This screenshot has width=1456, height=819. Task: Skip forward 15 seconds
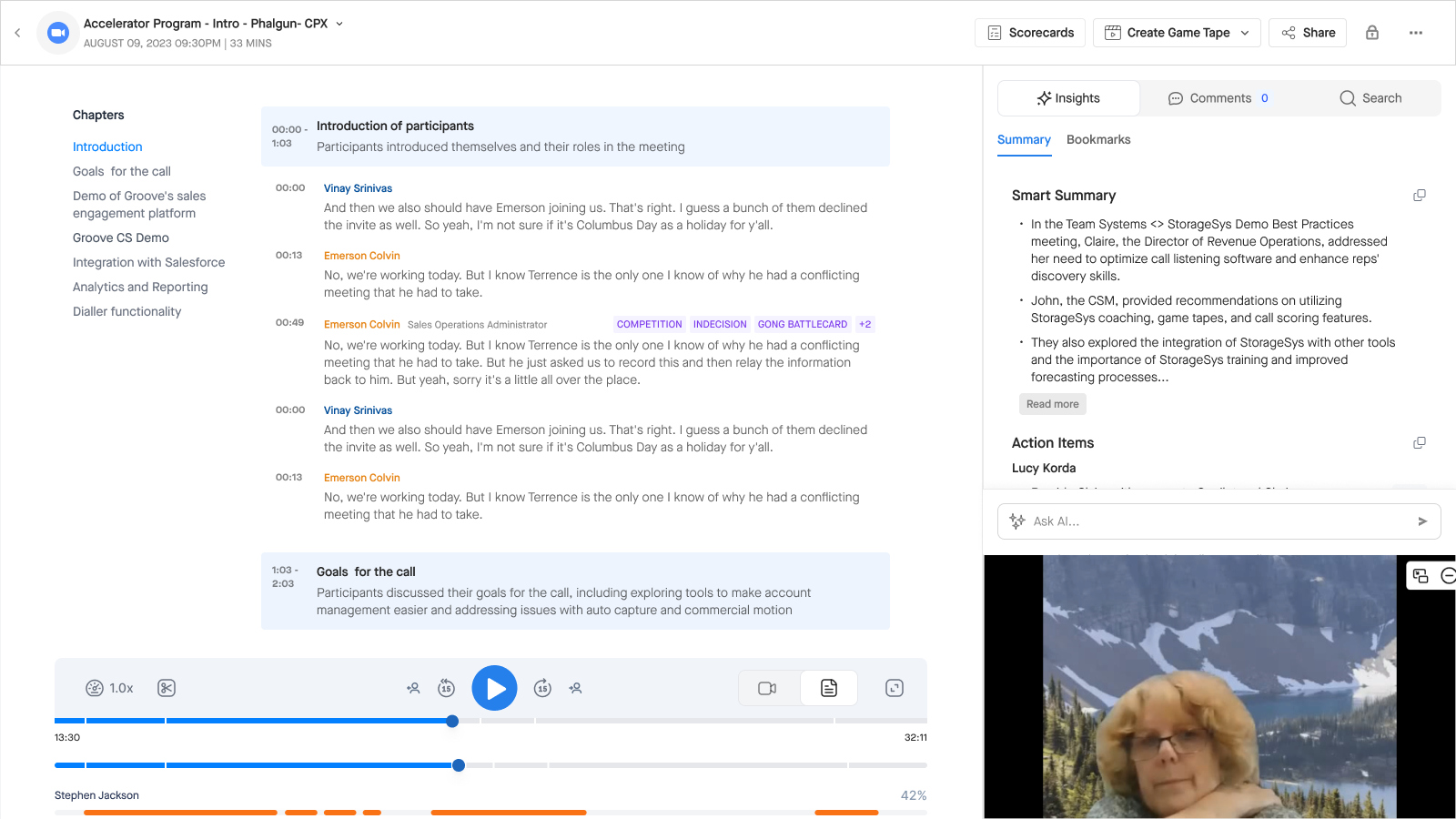tap(542, 688)
